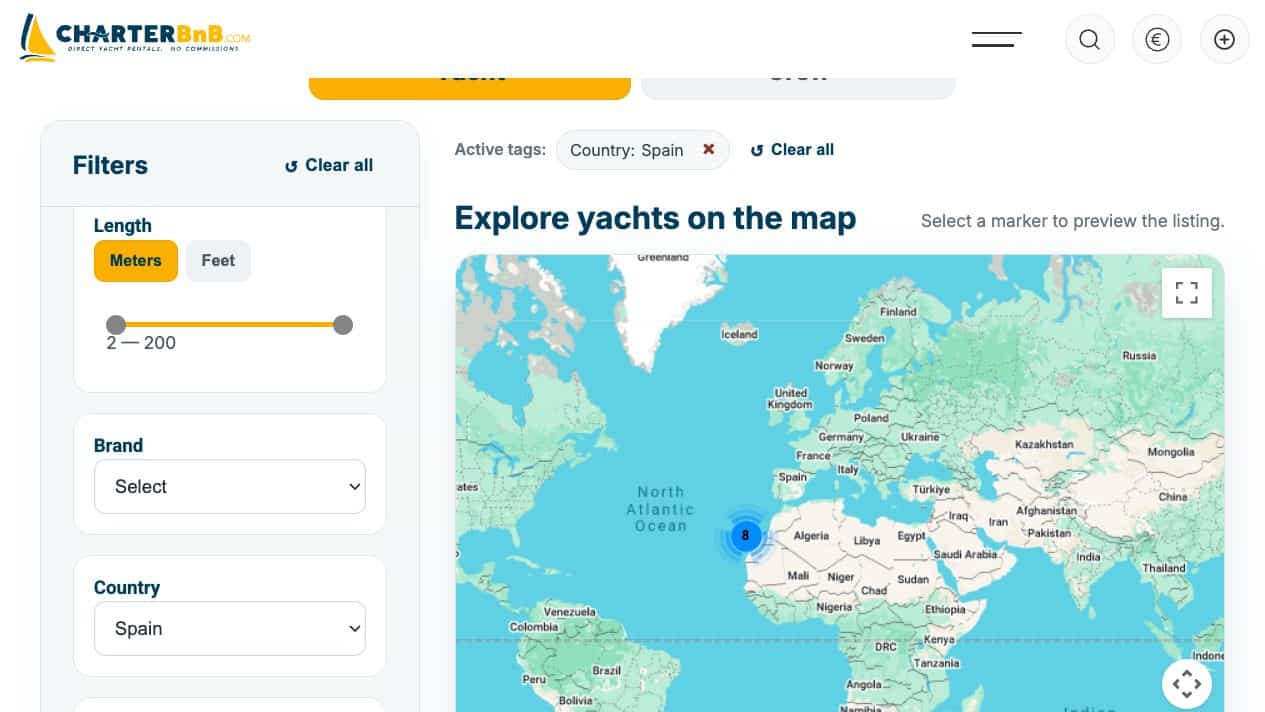Clear all filters in Filters panel
Image resolution: width=1265 pixels, height=712 pixels.
[x=329, y=166]
